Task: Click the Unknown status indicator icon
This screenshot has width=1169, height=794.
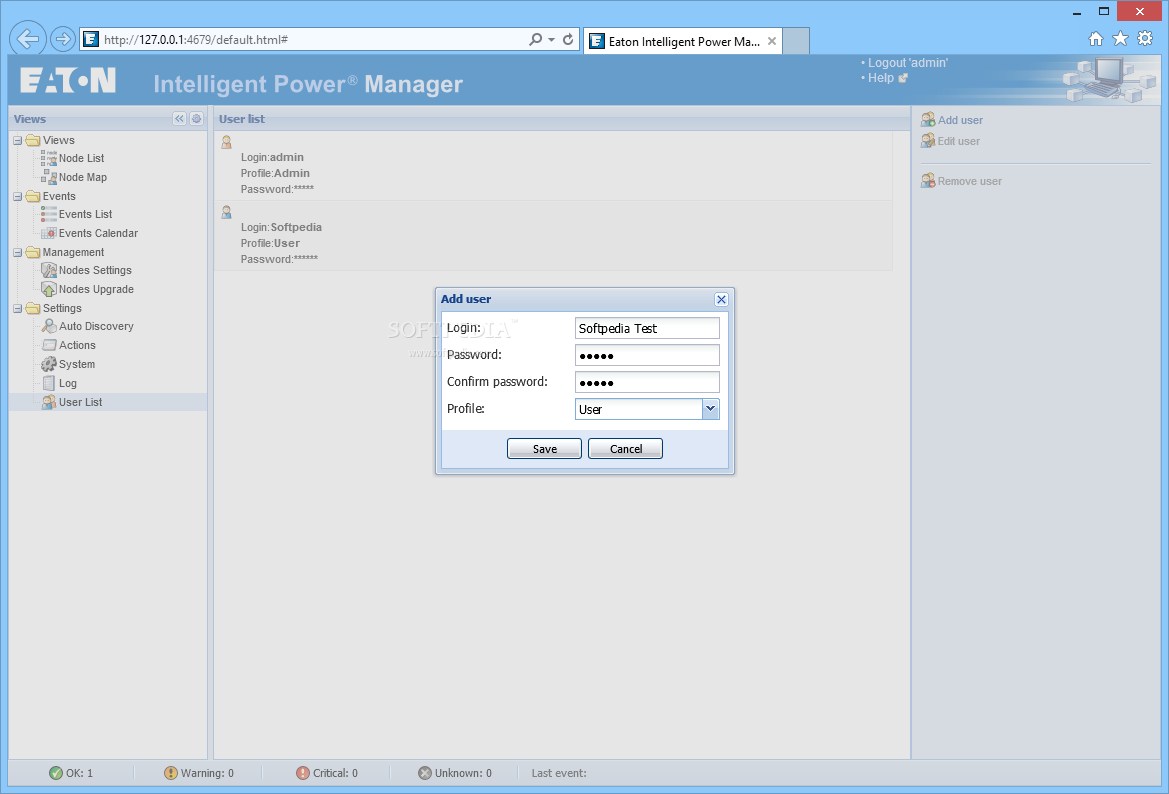Action: tap(425, 773)
